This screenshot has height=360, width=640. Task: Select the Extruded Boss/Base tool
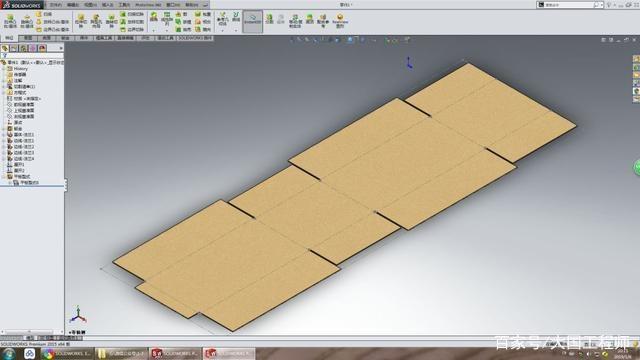coord(10,21)
